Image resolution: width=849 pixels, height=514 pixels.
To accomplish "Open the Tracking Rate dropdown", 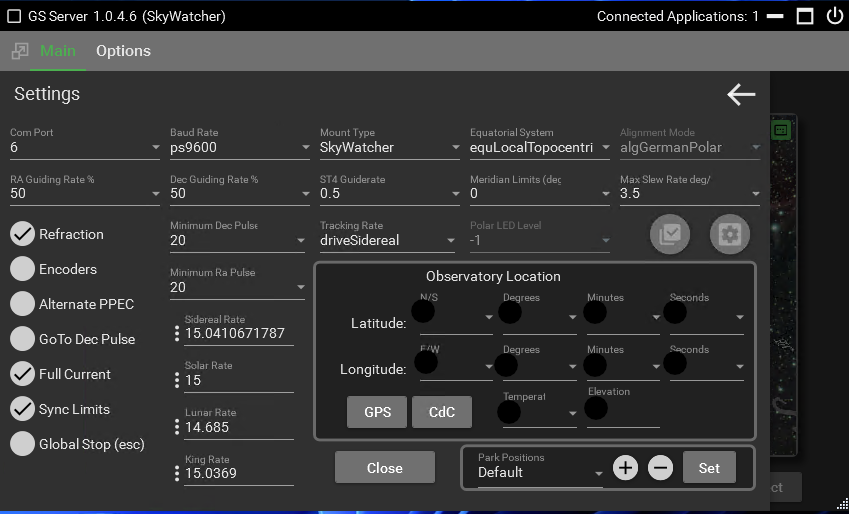I will (389, 241).
